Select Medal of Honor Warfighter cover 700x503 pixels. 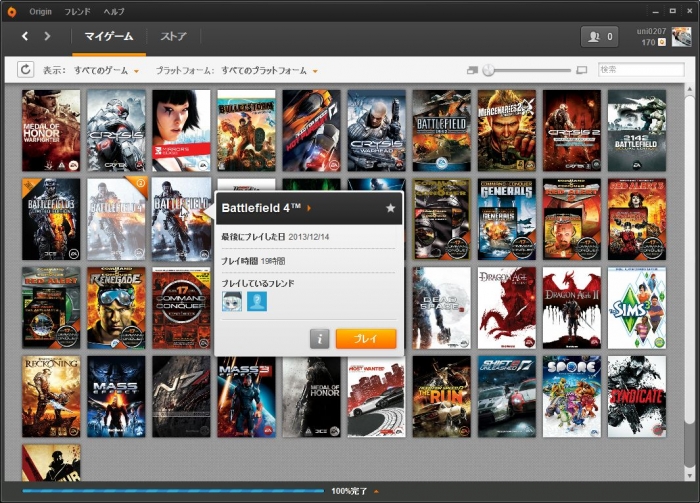[x=51, y=130]
